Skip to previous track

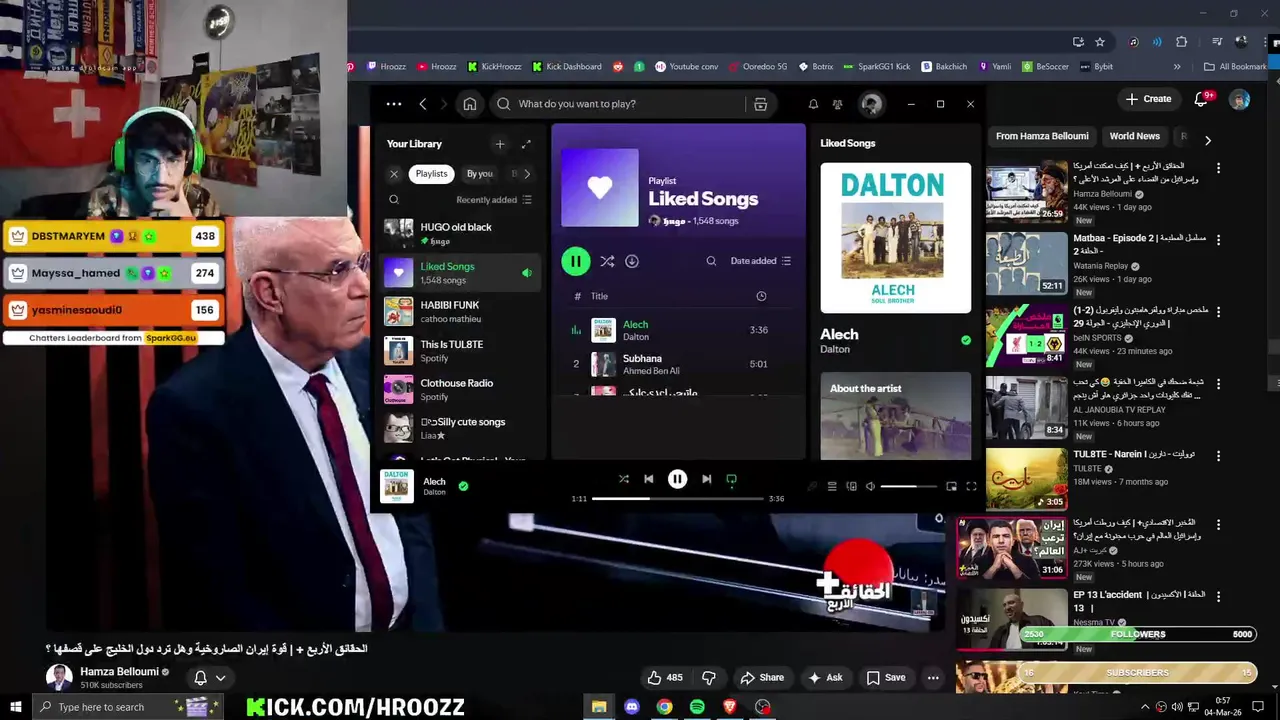649,479
